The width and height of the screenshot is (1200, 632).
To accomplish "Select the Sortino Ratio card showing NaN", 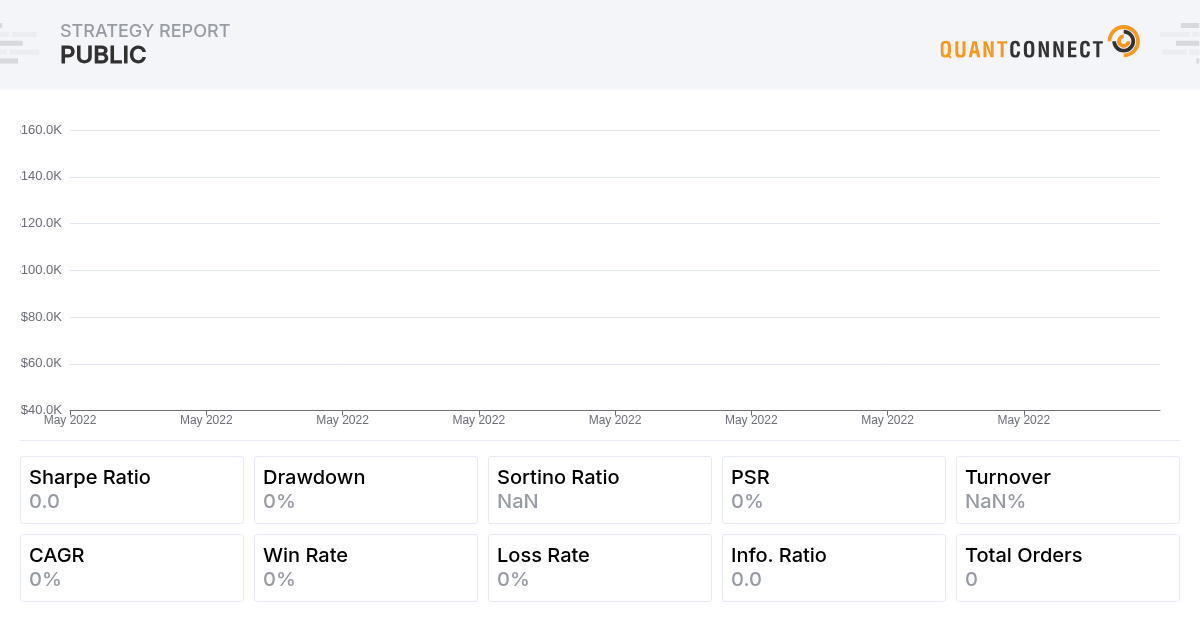I will point(599,489).
